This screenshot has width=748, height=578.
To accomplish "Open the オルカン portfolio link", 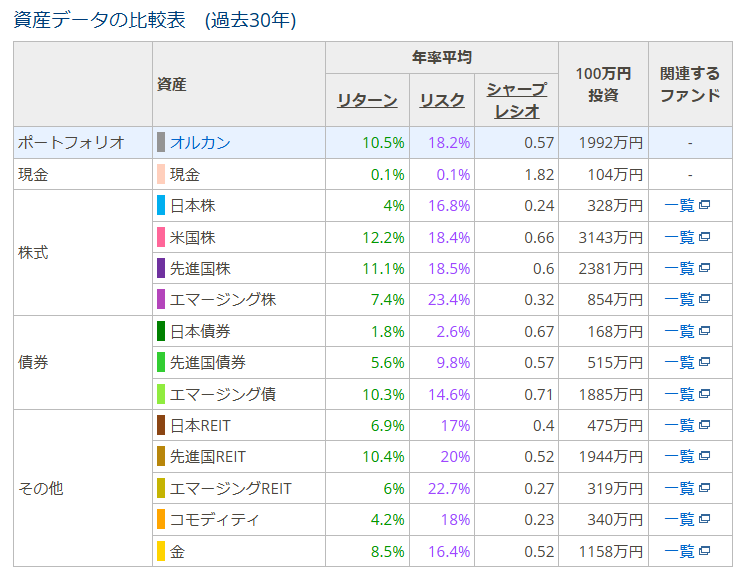I will (200, 143).
